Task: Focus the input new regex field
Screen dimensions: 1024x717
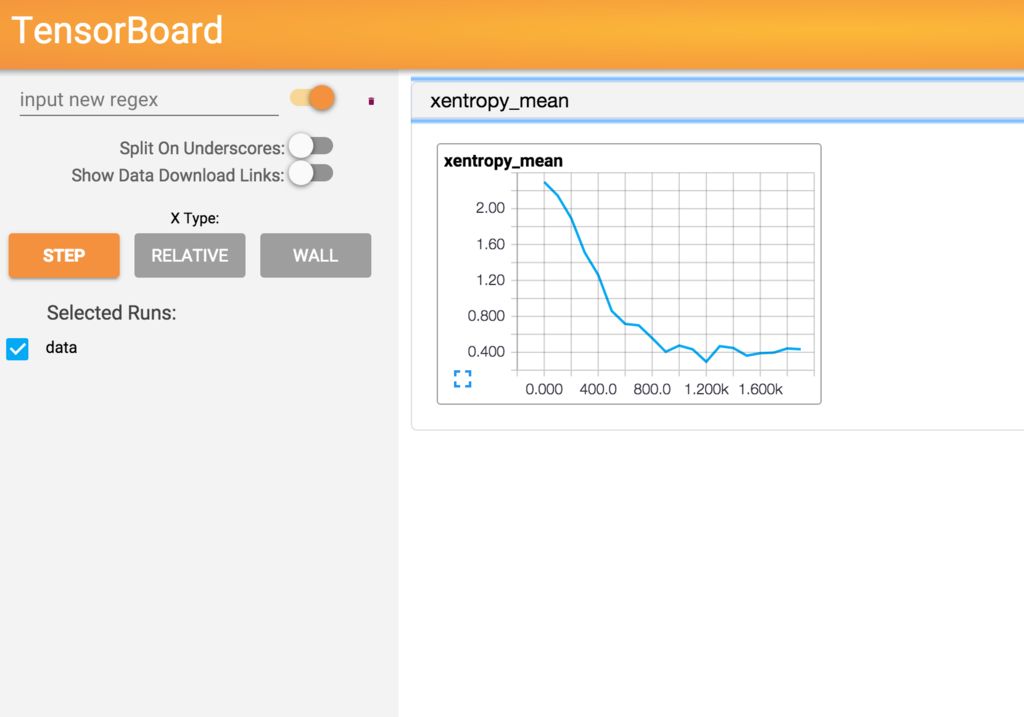Action: coord(149,100)
